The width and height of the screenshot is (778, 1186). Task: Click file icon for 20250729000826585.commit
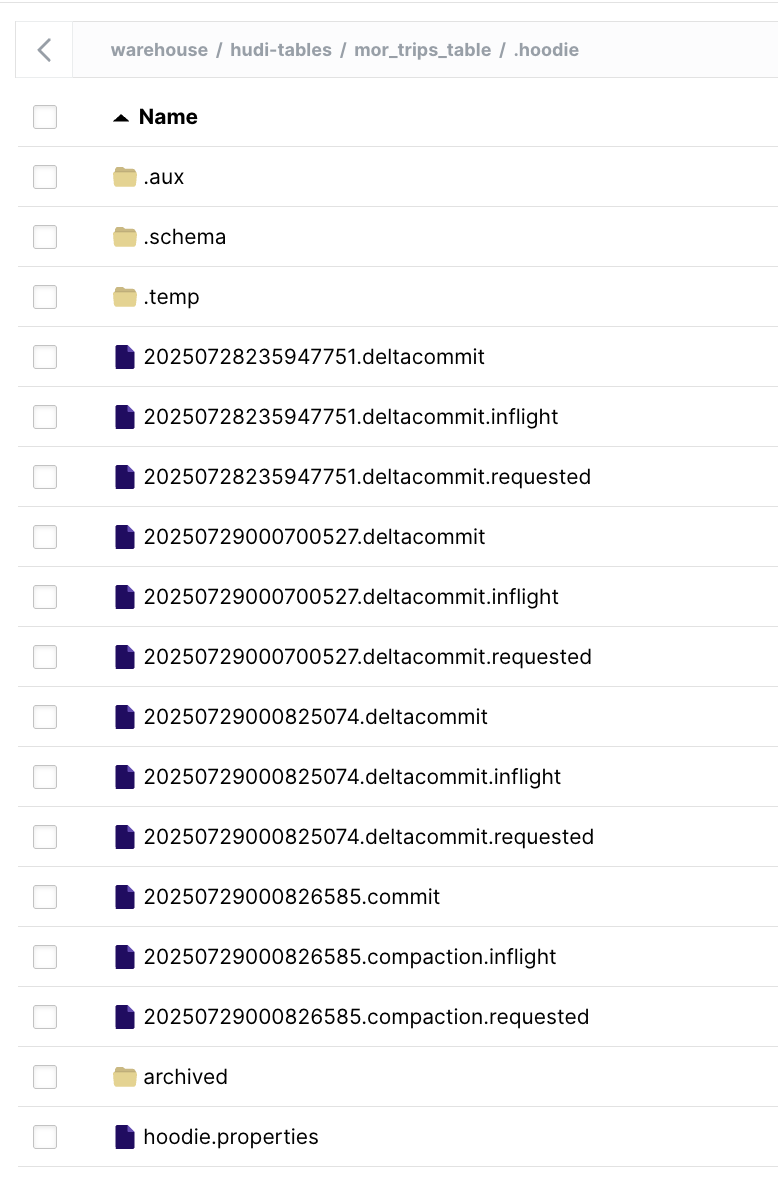click(x=125, y=897)
